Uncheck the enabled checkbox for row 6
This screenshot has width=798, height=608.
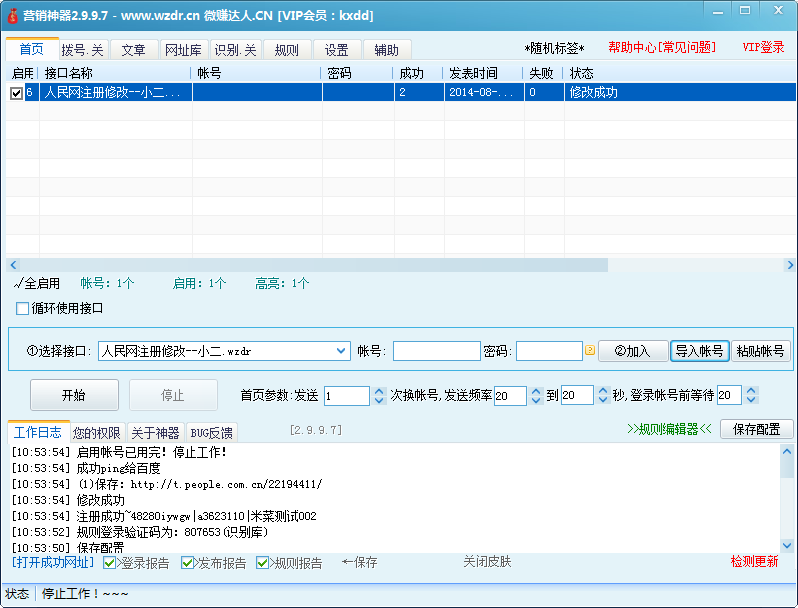[x=16, y=93]
